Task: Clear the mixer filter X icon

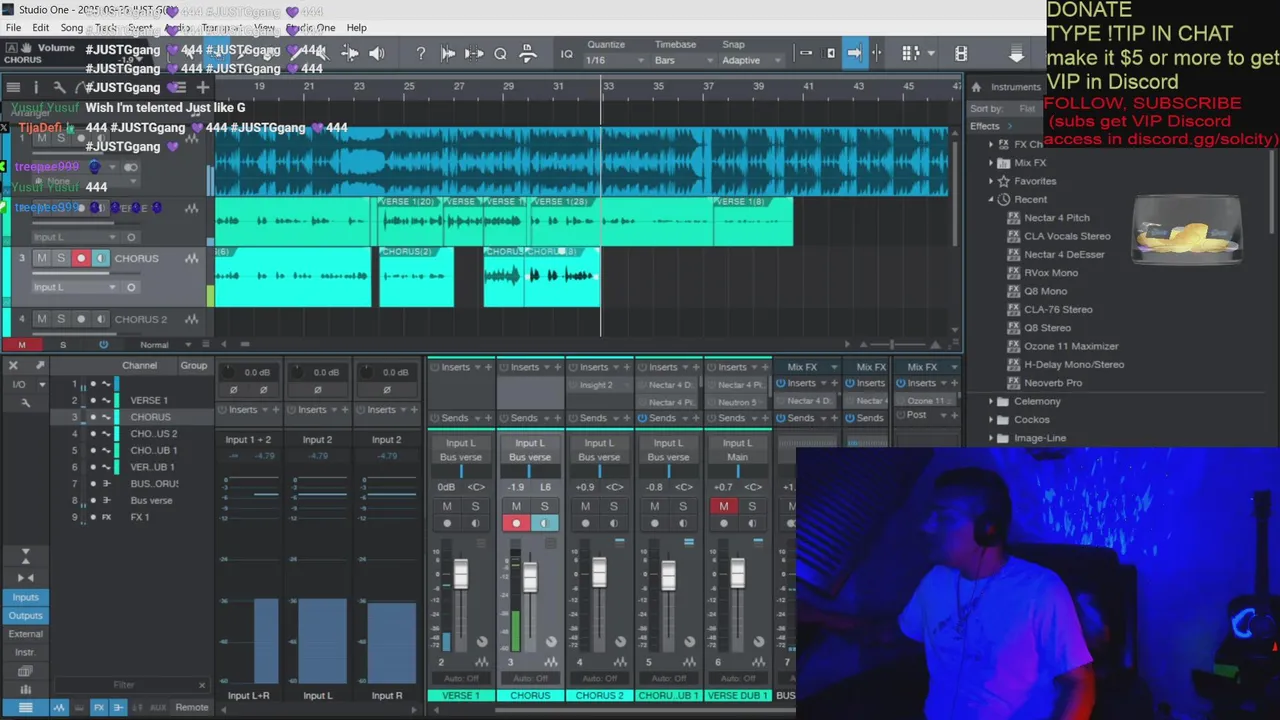Action: coord(202,685)
